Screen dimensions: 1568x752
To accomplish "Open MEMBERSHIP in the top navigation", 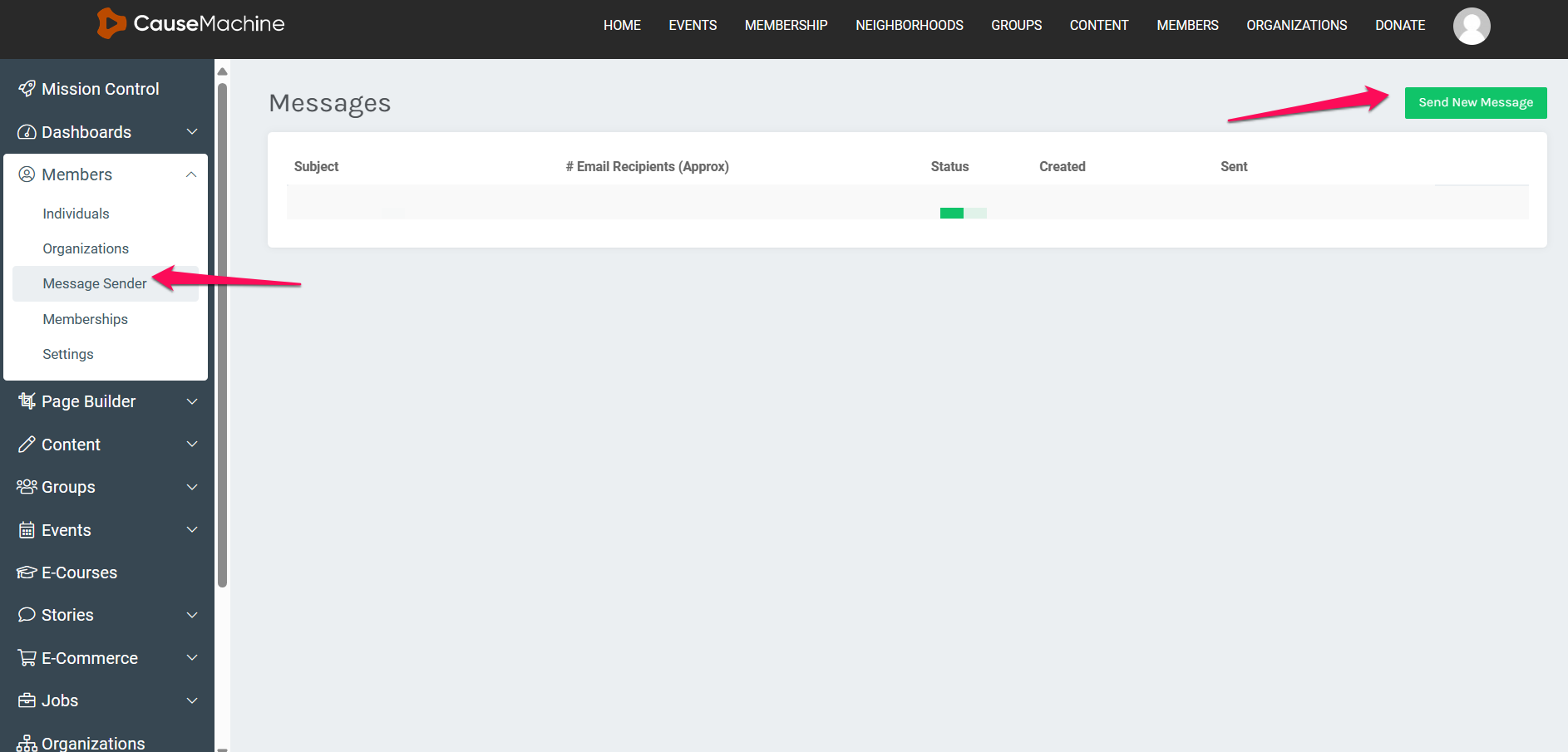I will coord(786,26).
